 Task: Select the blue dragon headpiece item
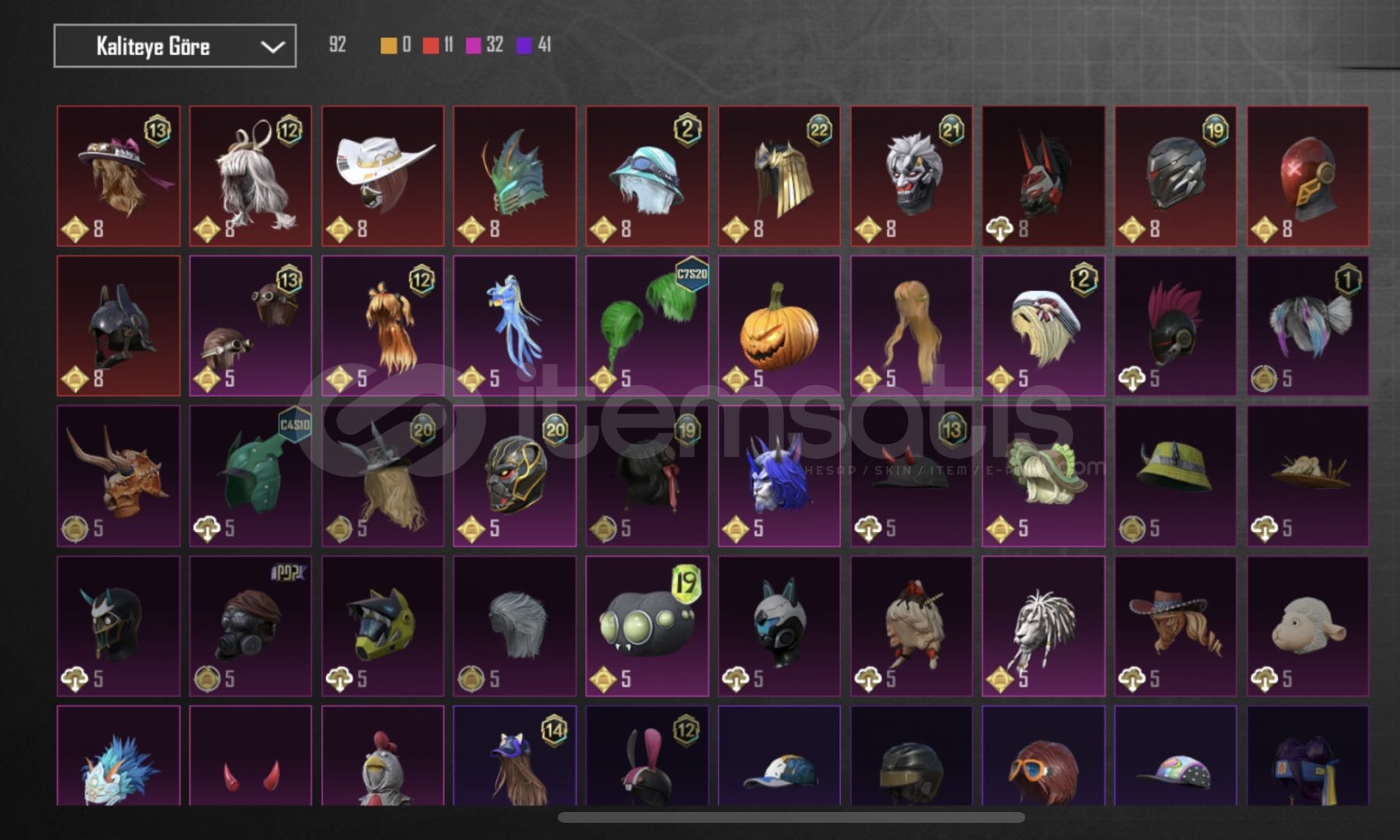(x=515, y=326)
